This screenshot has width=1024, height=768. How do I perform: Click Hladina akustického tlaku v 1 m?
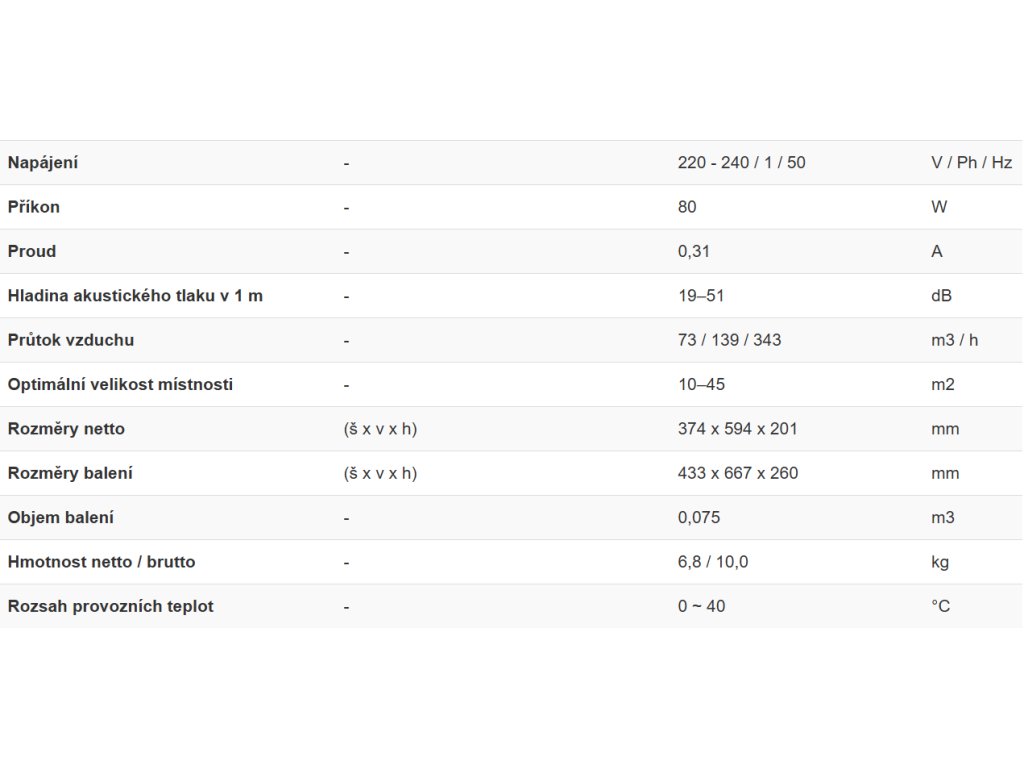[135, 296]
